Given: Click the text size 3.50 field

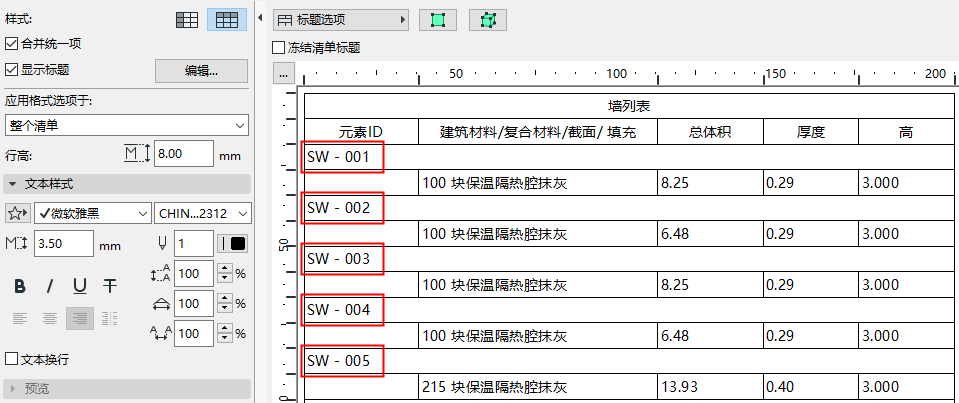Looking at the screenshot, I should tap(64, 243).
